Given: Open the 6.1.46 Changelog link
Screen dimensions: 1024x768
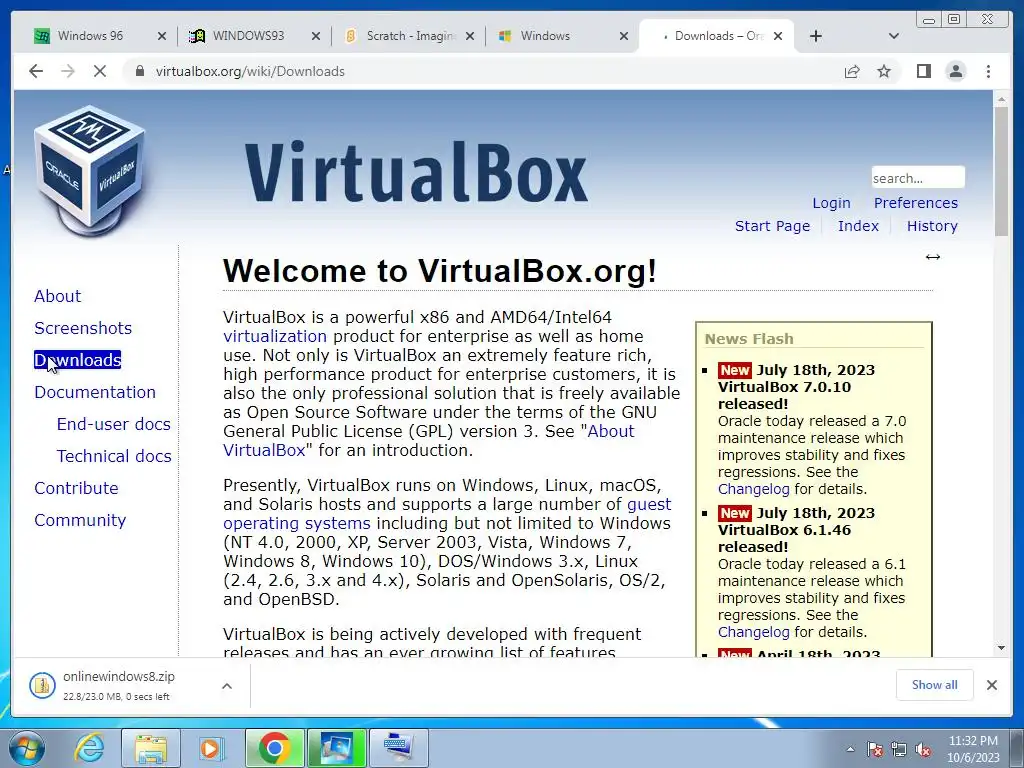Looking at the screenshot, I should pyautogui.click(x=754, y=632).
